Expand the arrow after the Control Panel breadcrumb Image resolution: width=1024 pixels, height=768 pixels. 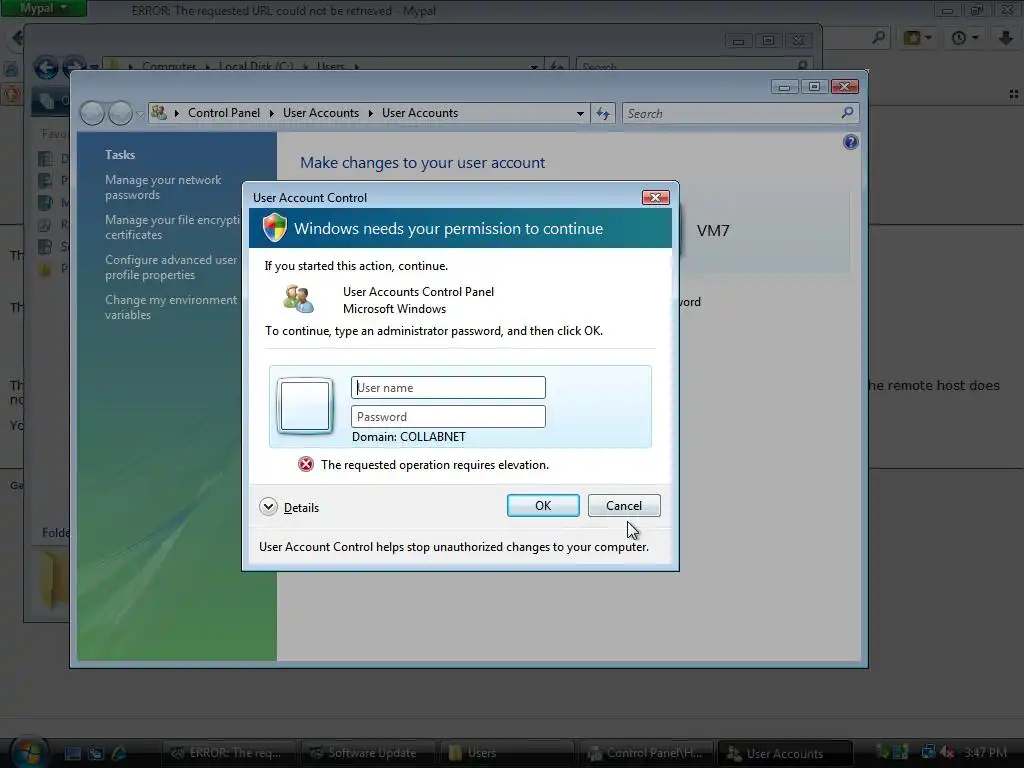[x=272, y=113]
